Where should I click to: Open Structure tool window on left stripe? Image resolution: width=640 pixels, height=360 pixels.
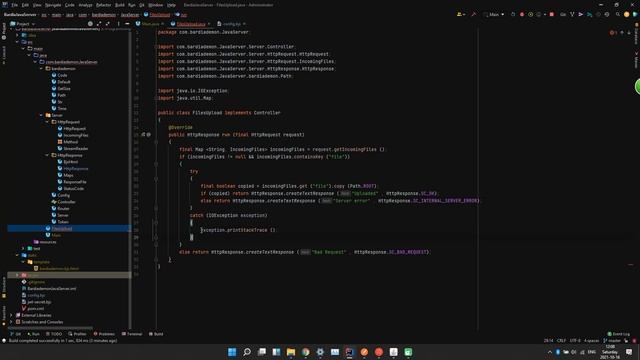coord(4,288)
